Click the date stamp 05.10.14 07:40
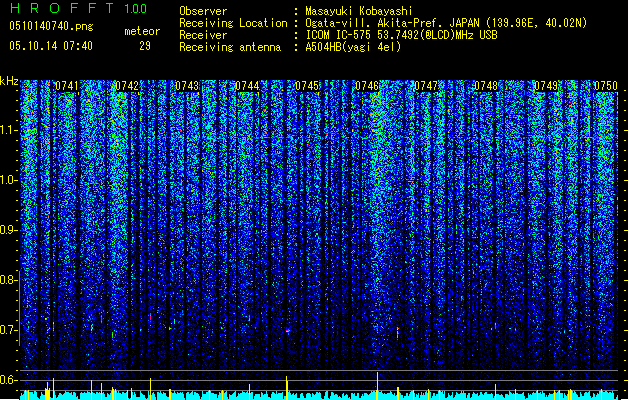This screenshot has height=400, width=629. click(x=51, y=46)
